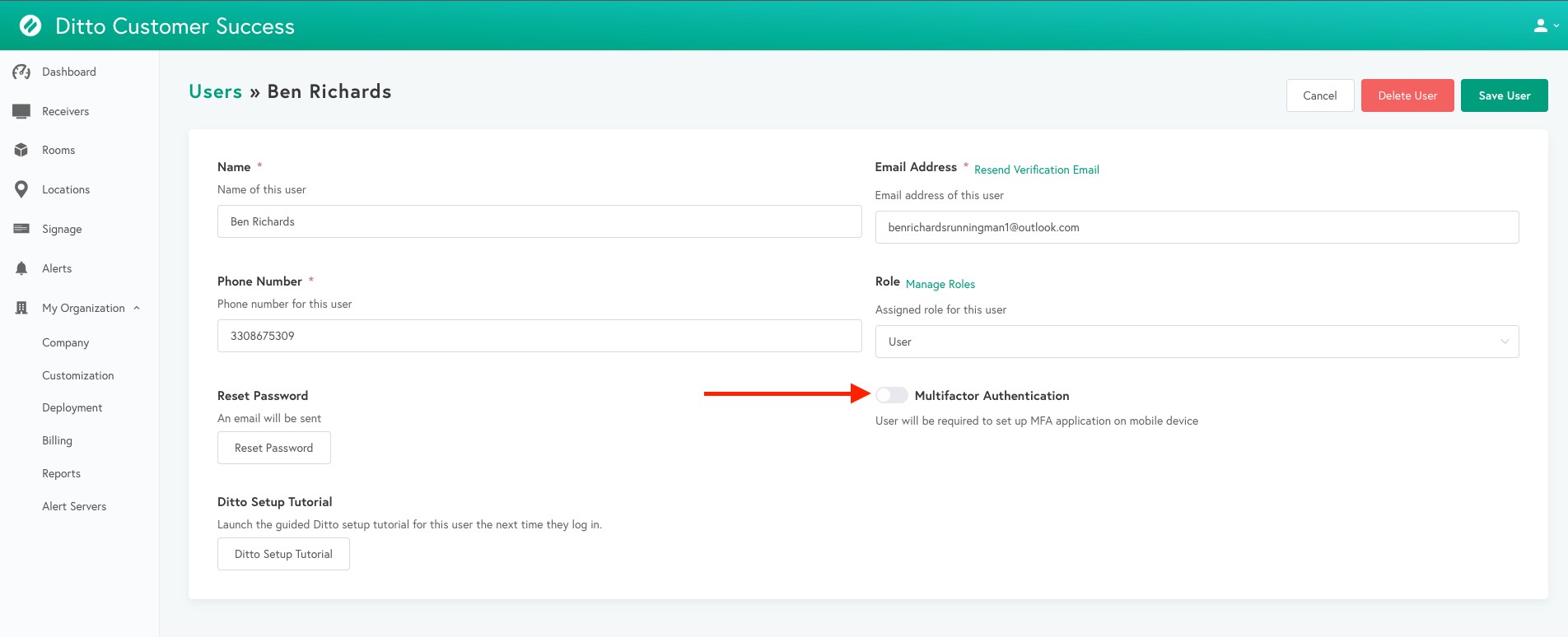
Task: Click the Ditto Setup Tutorial button
Action: (x=283, y=554)
